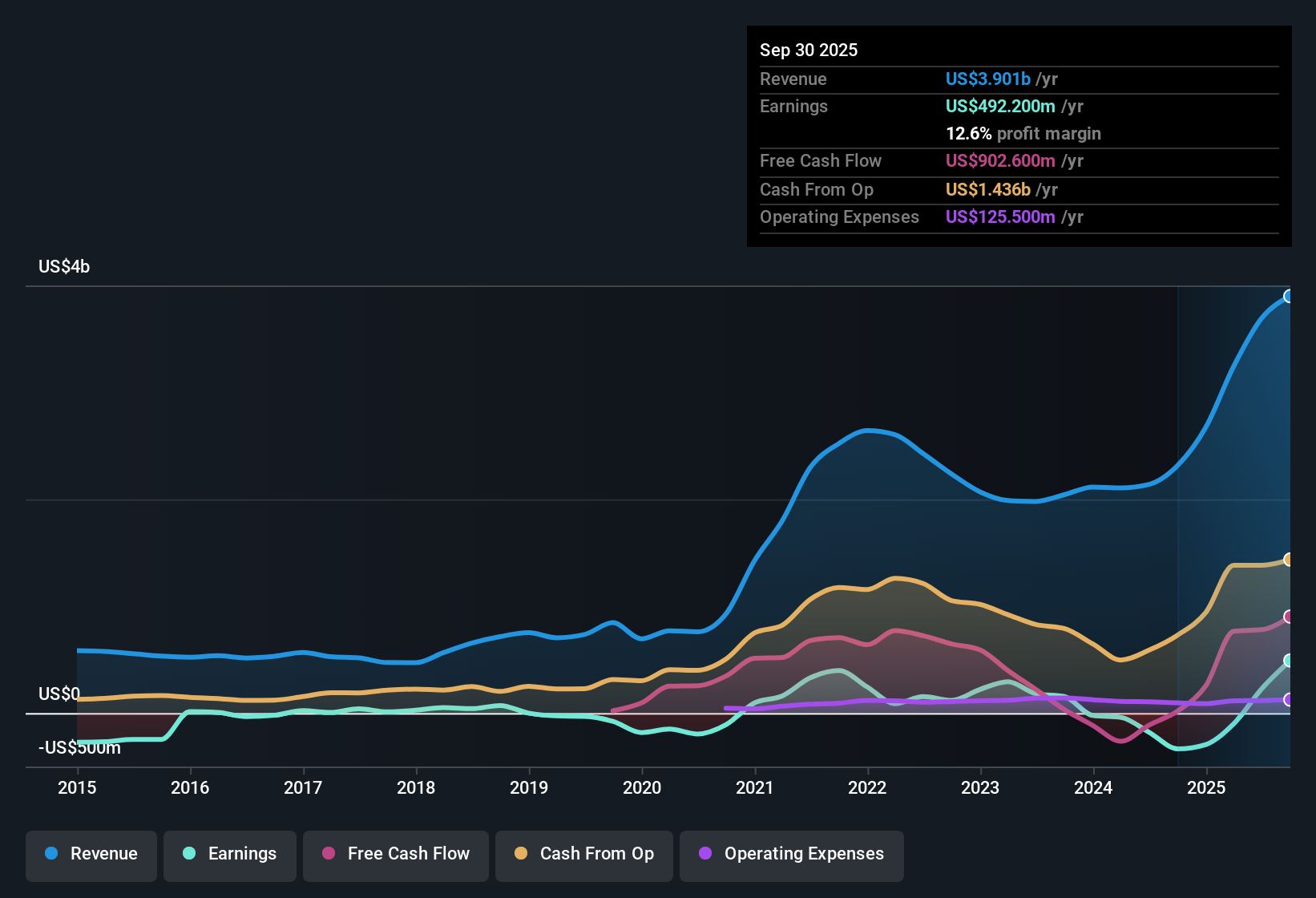1316x898 pixels.
Task: Expand the Earnings row in the data panel
Action: click(x=793, y=106)
